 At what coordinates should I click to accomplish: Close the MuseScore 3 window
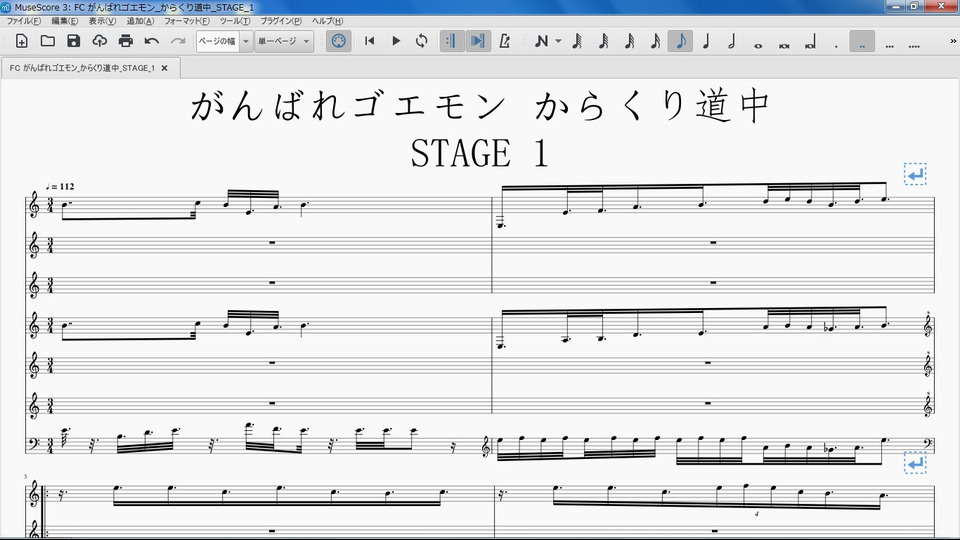941,6
